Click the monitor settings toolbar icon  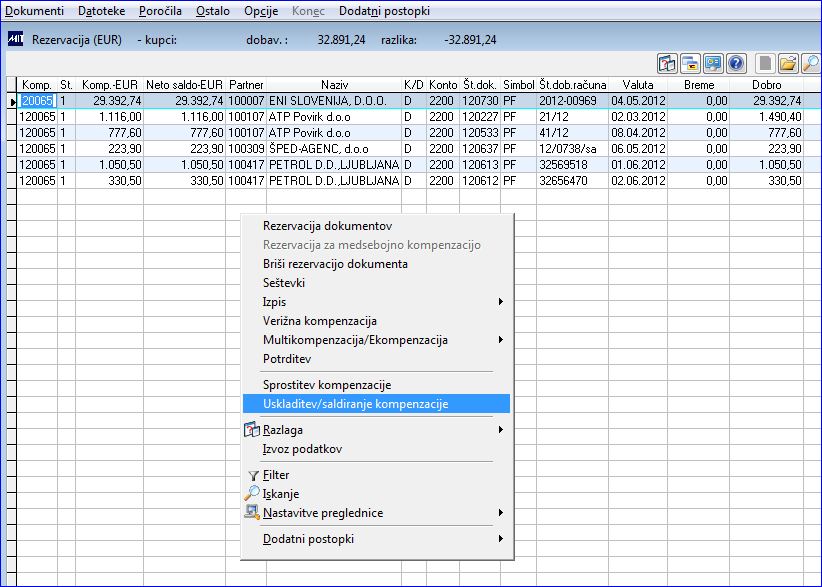click(x=713, y=64)
